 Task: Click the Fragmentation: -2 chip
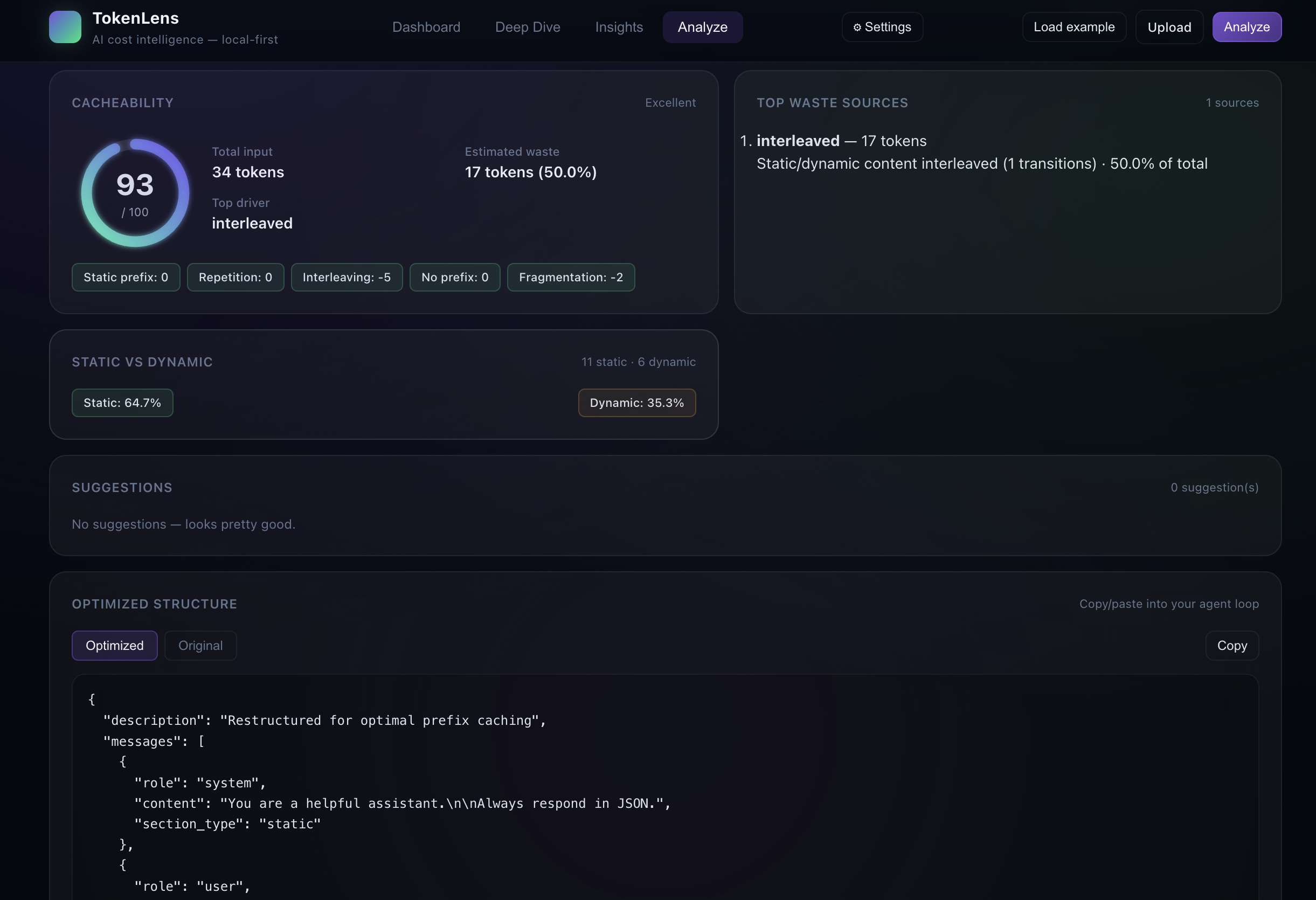click(x=571, y=278)
